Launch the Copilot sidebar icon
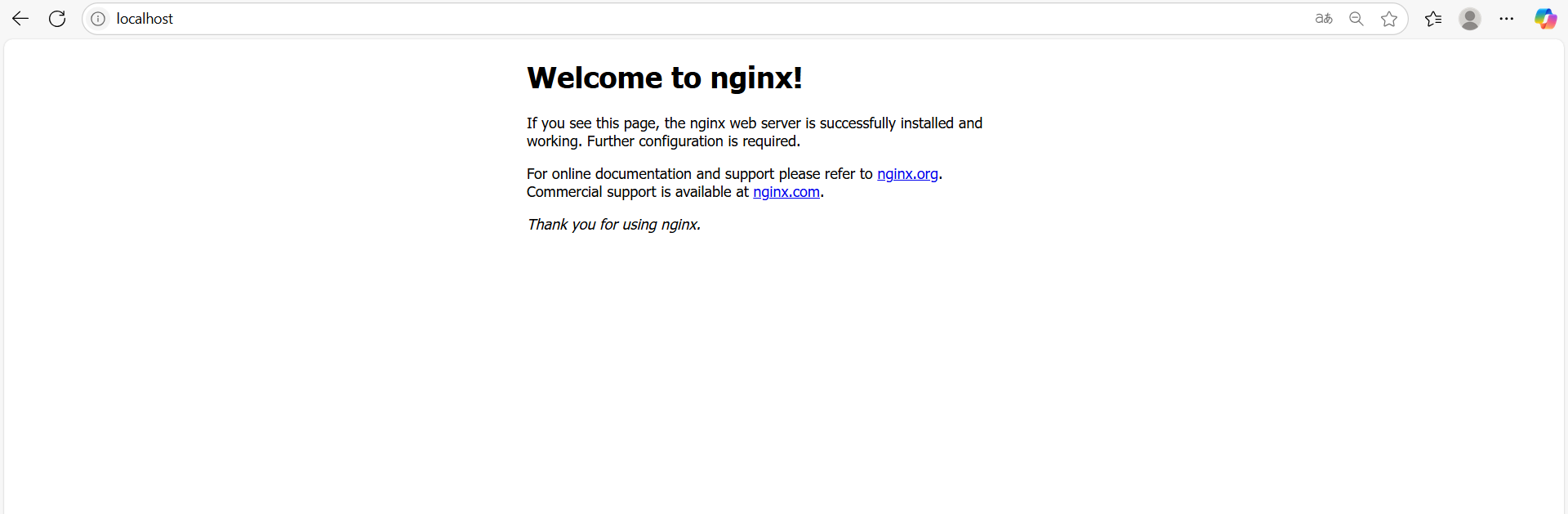Screen dimensions: 1568x514 click(1545, 19)
